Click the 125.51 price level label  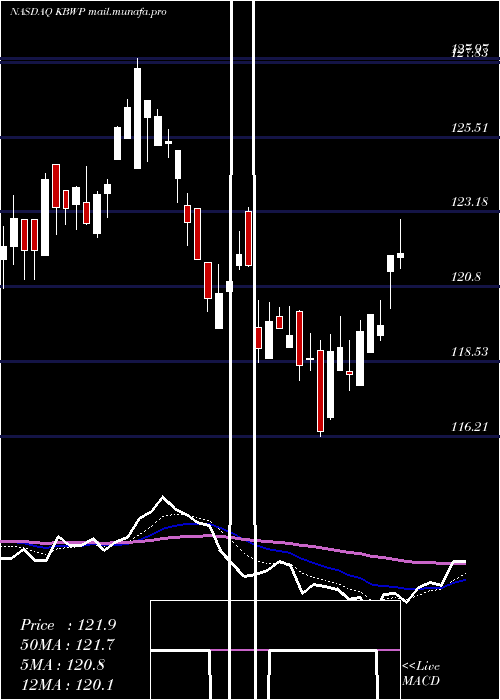pos(469,128)
